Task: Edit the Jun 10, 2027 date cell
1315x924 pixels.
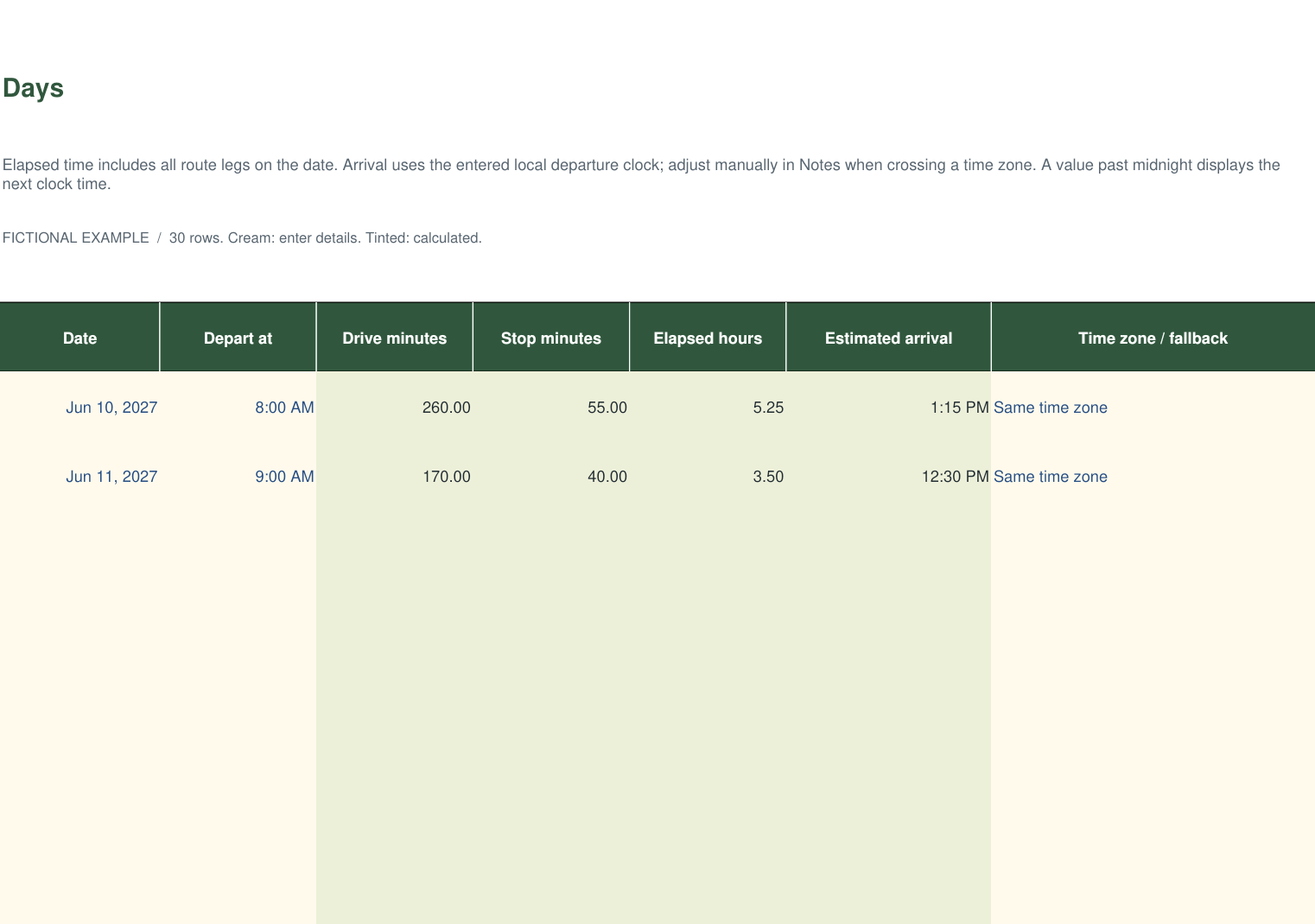Action: 79,407
